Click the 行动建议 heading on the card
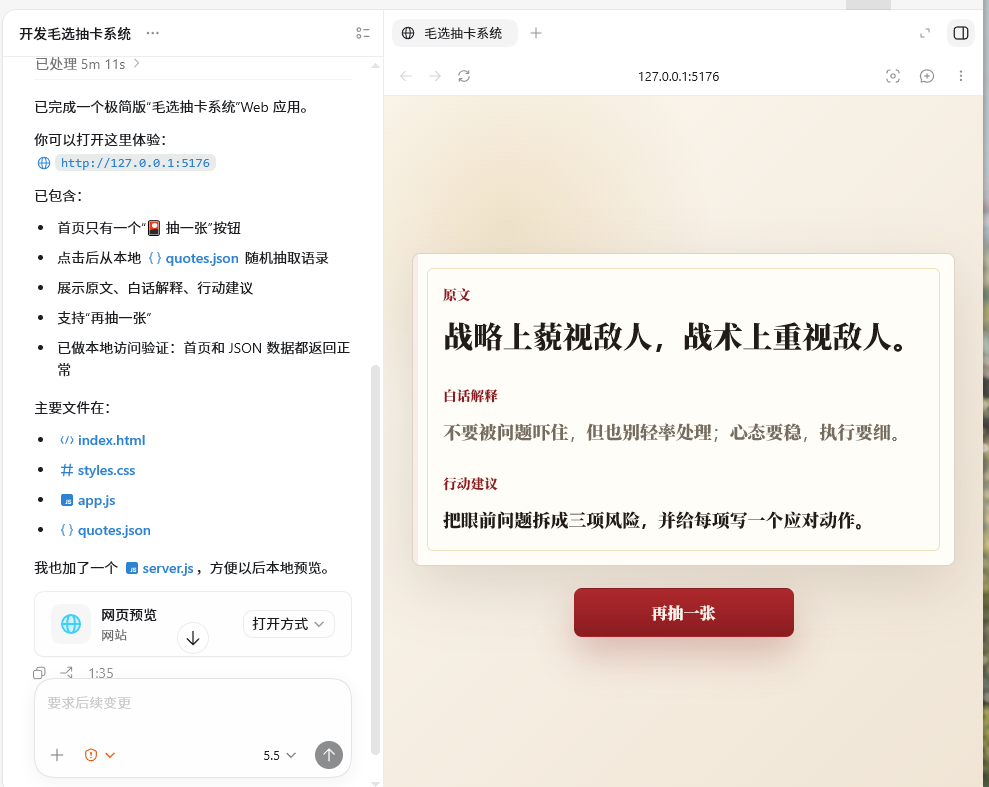The image size is (989, 787). 471,484
